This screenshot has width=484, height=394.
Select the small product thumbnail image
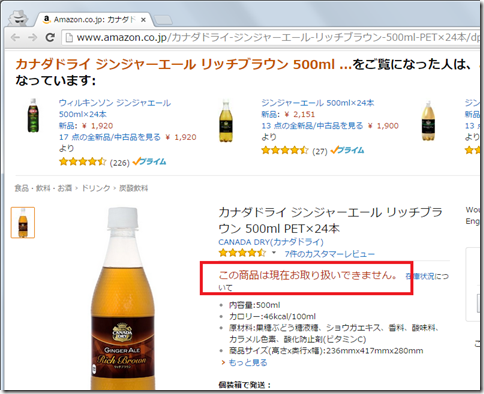23,222
